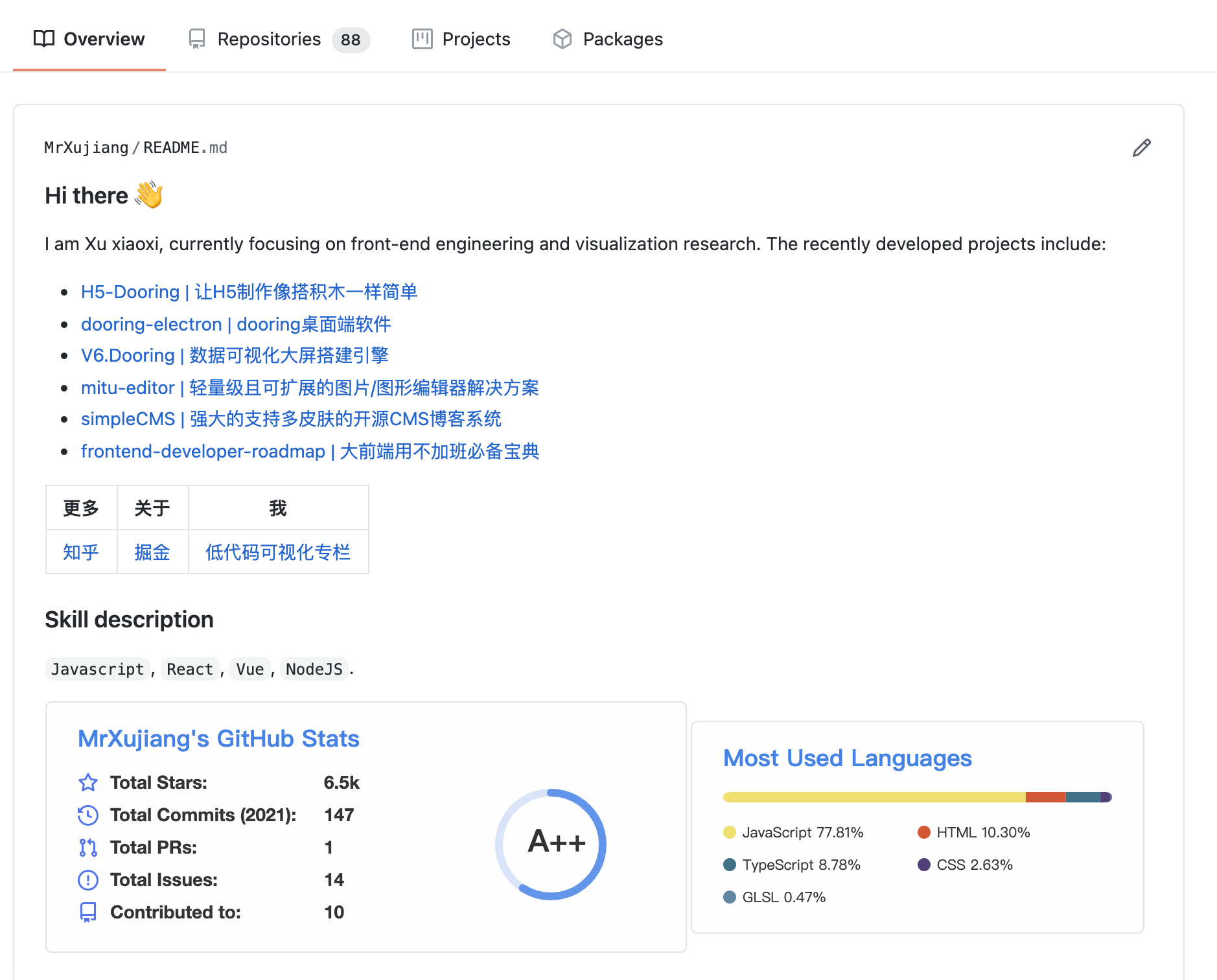Click the teal TypeScript segment of language bar
This screenshot has height=980, width=1217.
click(x=1083, y=797)
